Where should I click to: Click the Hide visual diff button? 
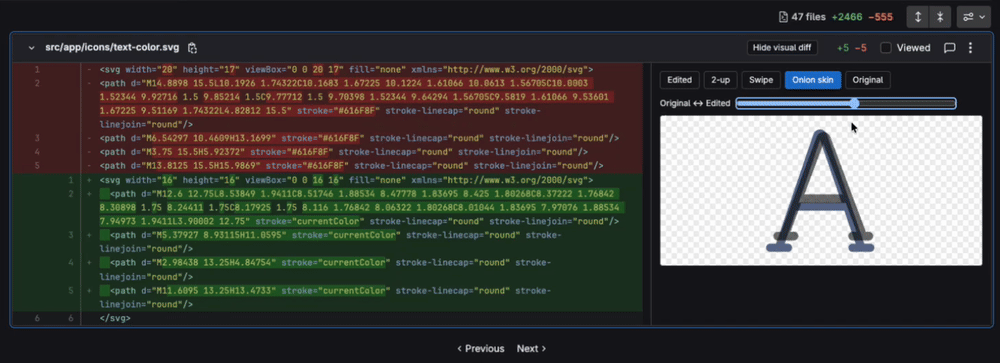(783, 48)
